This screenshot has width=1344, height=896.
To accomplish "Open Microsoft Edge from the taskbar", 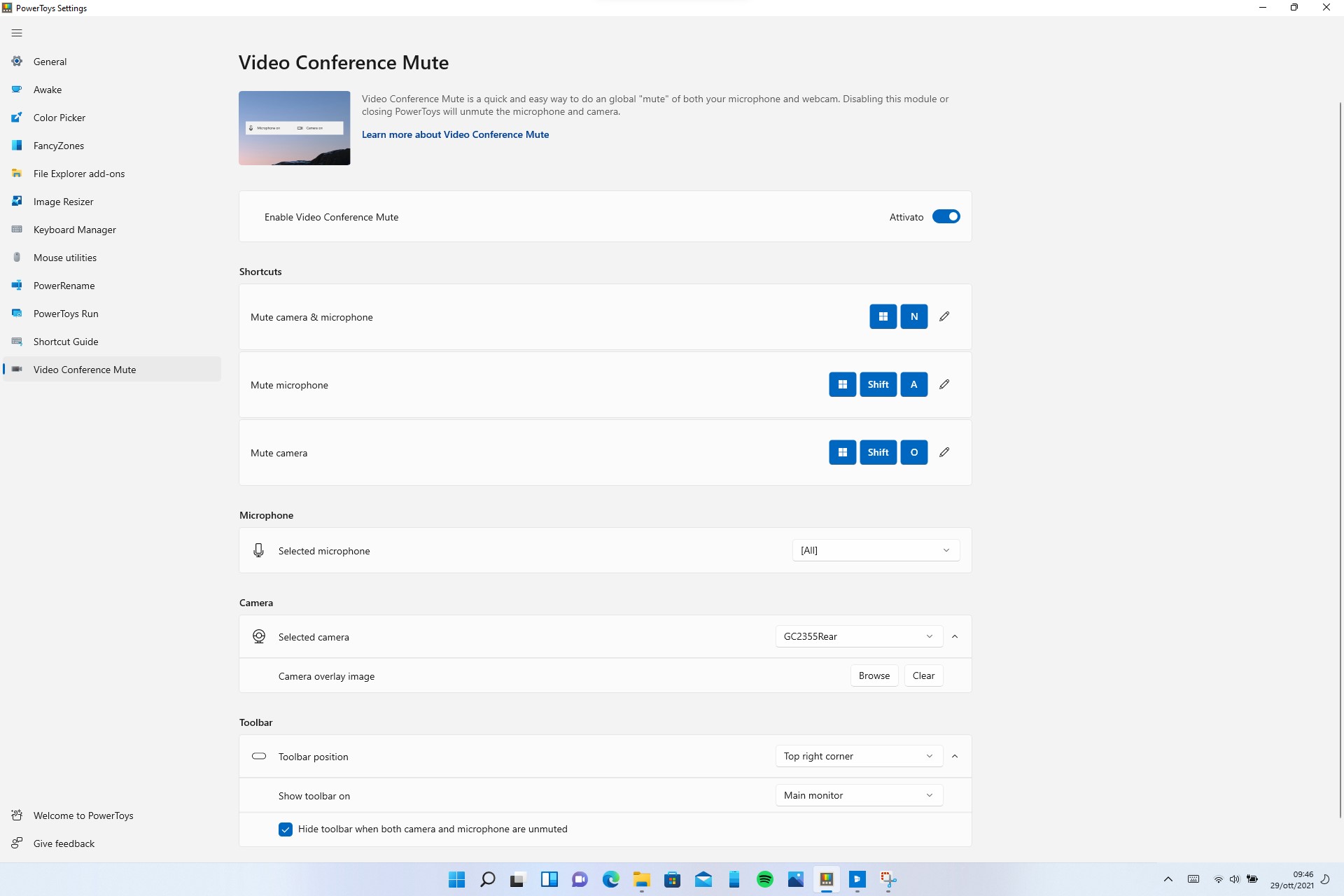I will (610, 879).
